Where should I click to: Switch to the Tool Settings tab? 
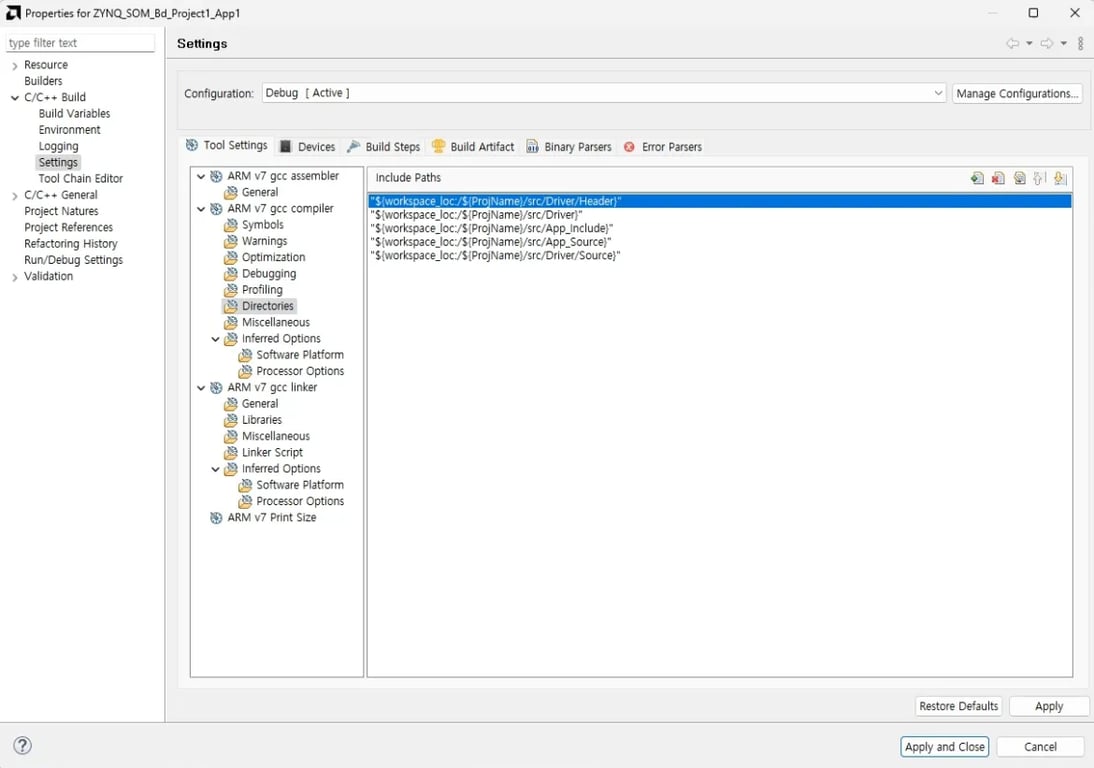point(227,145)
